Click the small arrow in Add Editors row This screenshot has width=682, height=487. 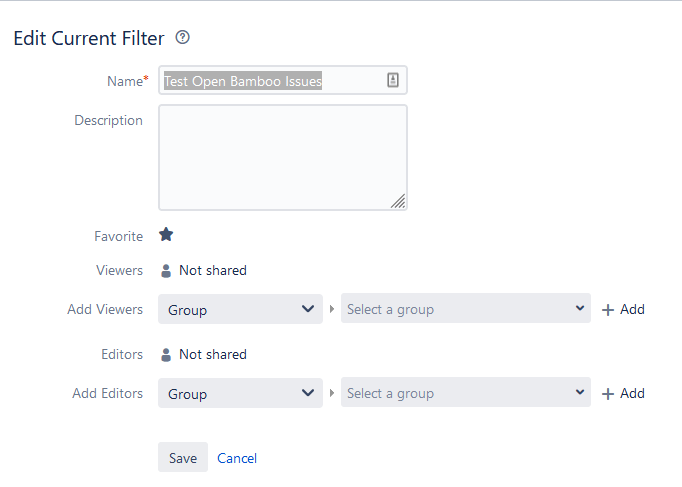332,394
